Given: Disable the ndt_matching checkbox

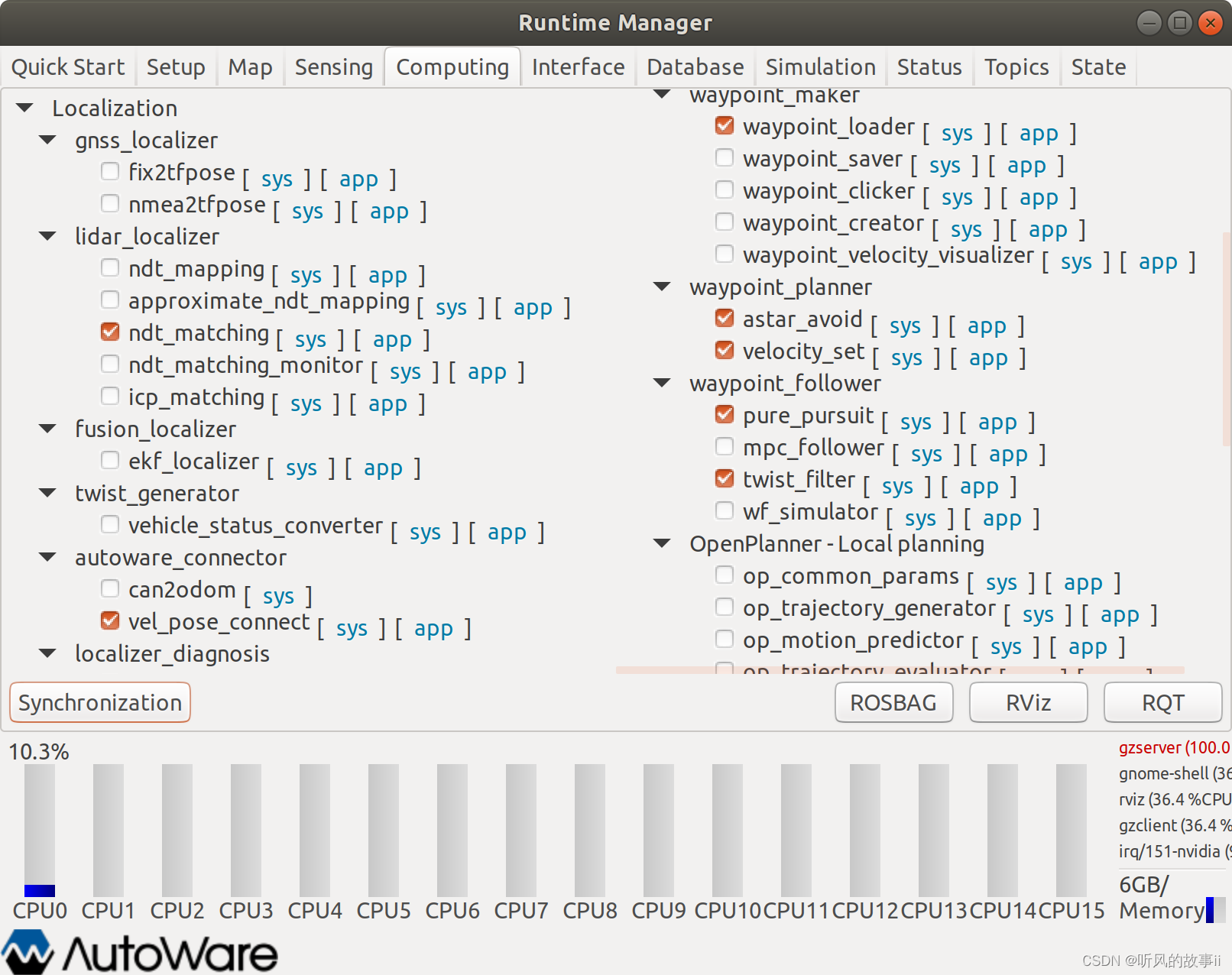Looking at the screenshot, I should tap(110, 331).
